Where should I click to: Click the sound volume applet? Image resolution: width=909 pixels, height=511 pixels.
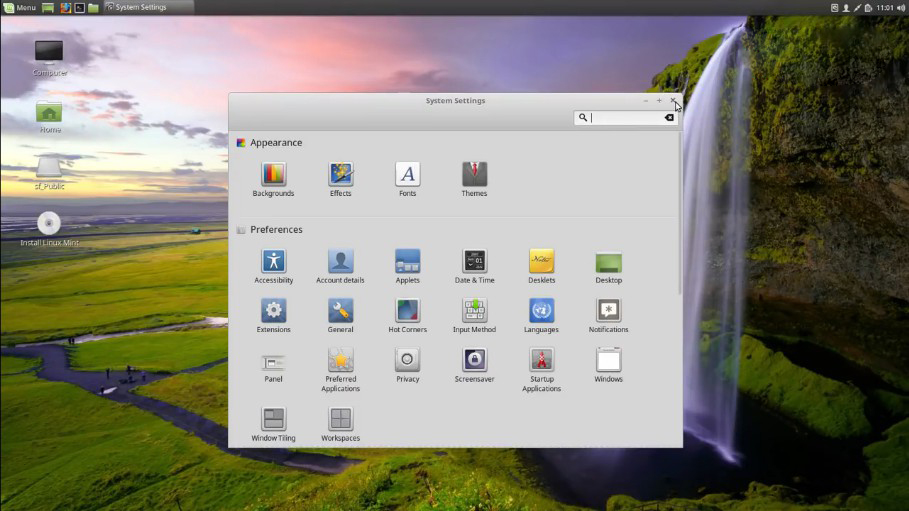[x=901, y=8]
